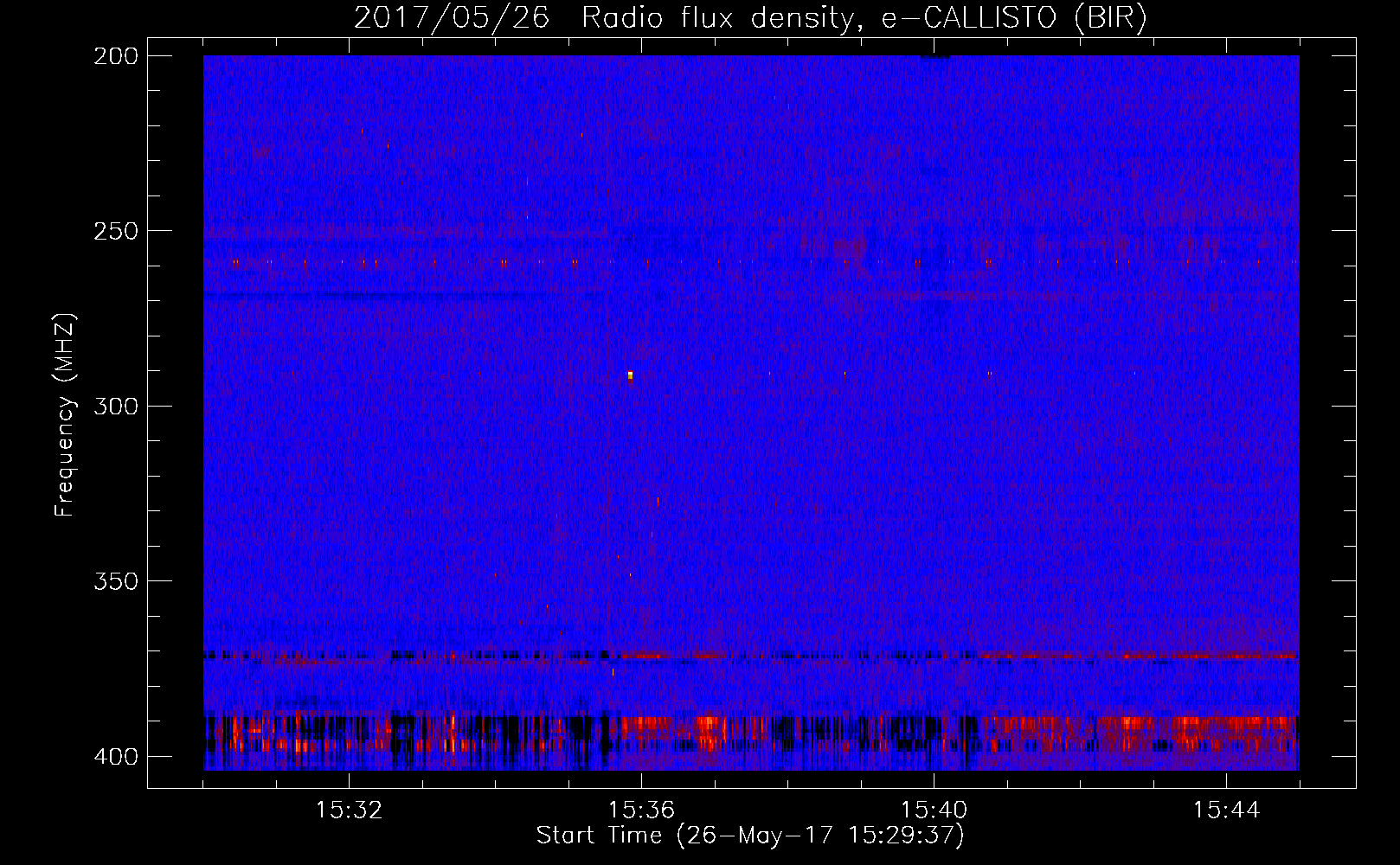Click the 350 frequency tick label
Image resolution: width=1400 pixels, height=865 pixels.
[116, 581]
